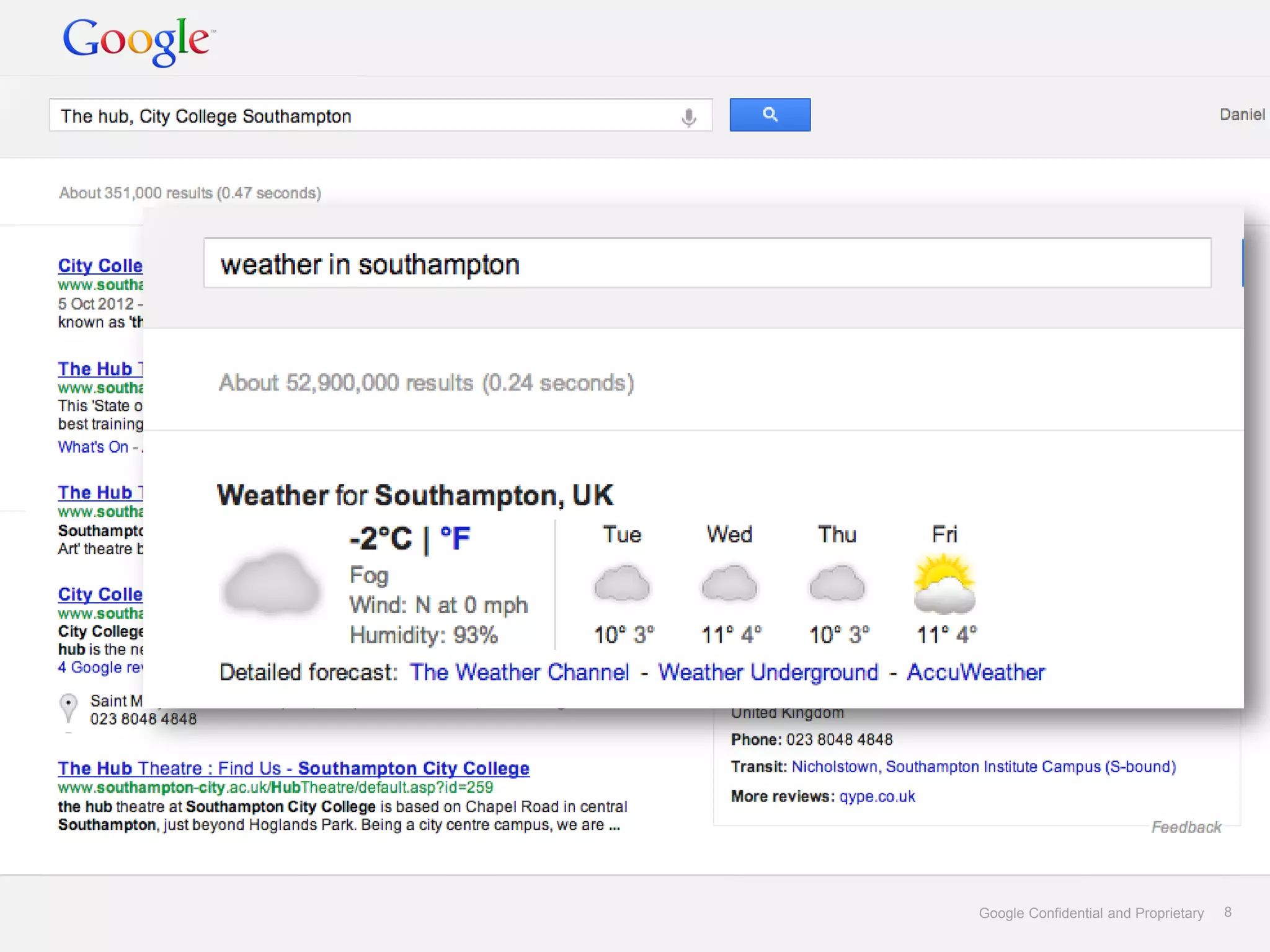
Task: Click the -2°C current temperature
Action: pyautogui.click(x=380, y=538)
